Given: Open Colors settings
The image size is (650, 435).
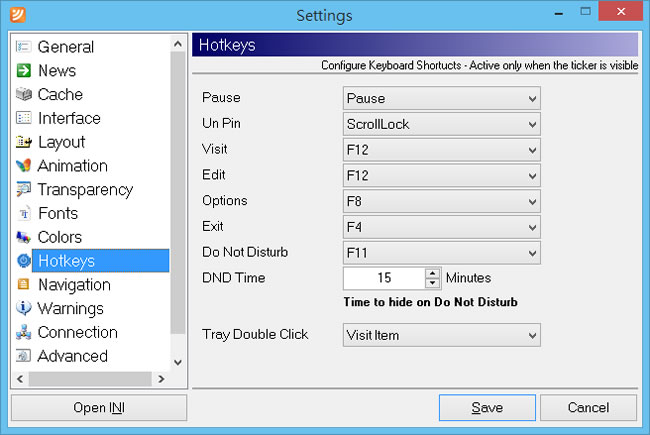Looking at the screenshot, I should point(60,237).
